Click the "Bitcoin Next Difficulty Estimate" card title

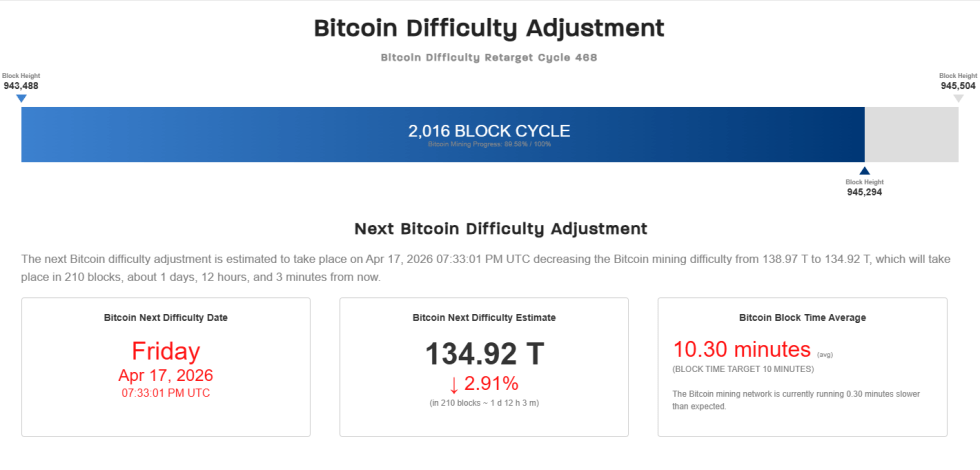[x=484, y=317]
